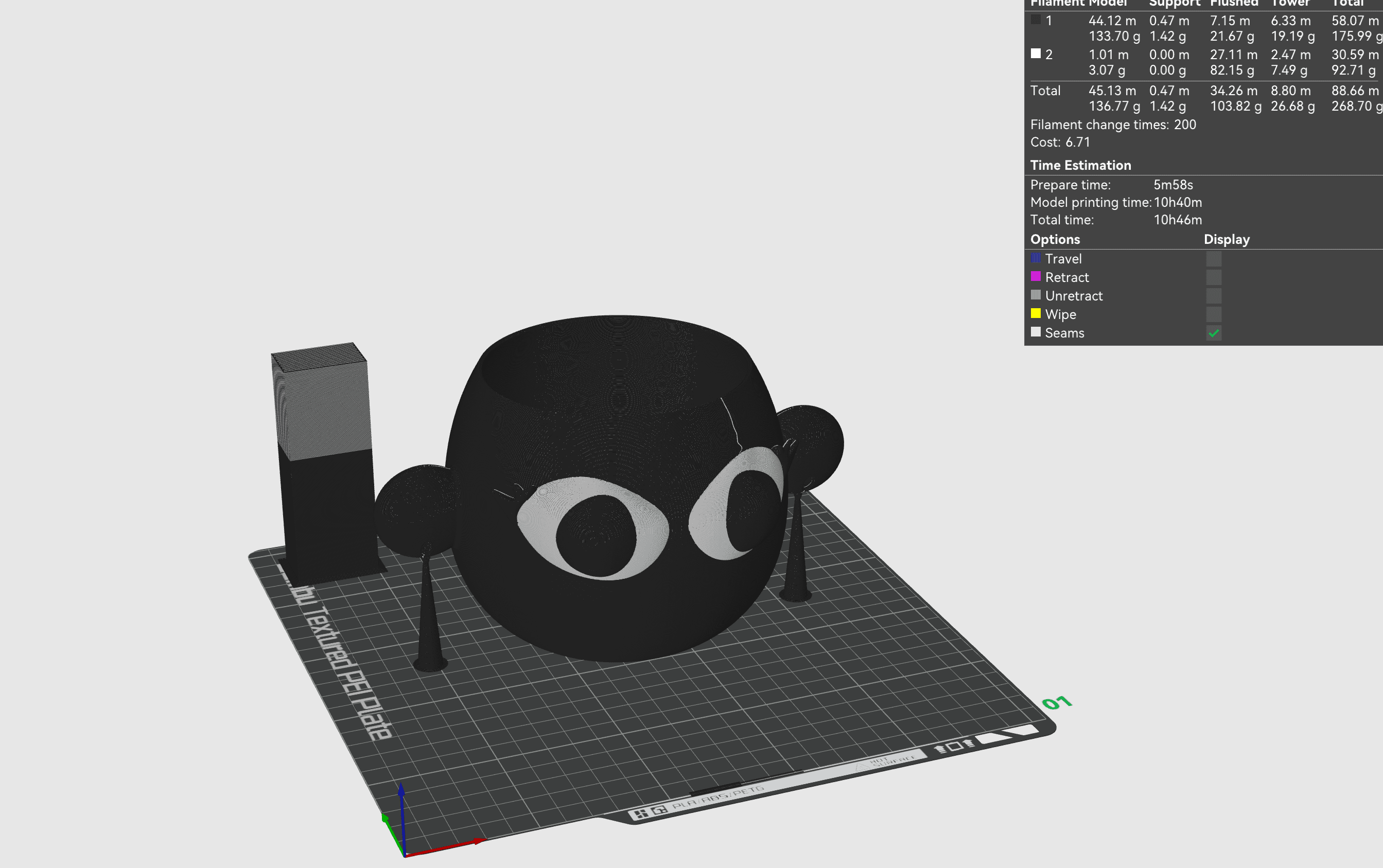Click filament 1 model length '44.12 m'
The height and width of the screenshot is (868, 1383).
(1113, 21)
